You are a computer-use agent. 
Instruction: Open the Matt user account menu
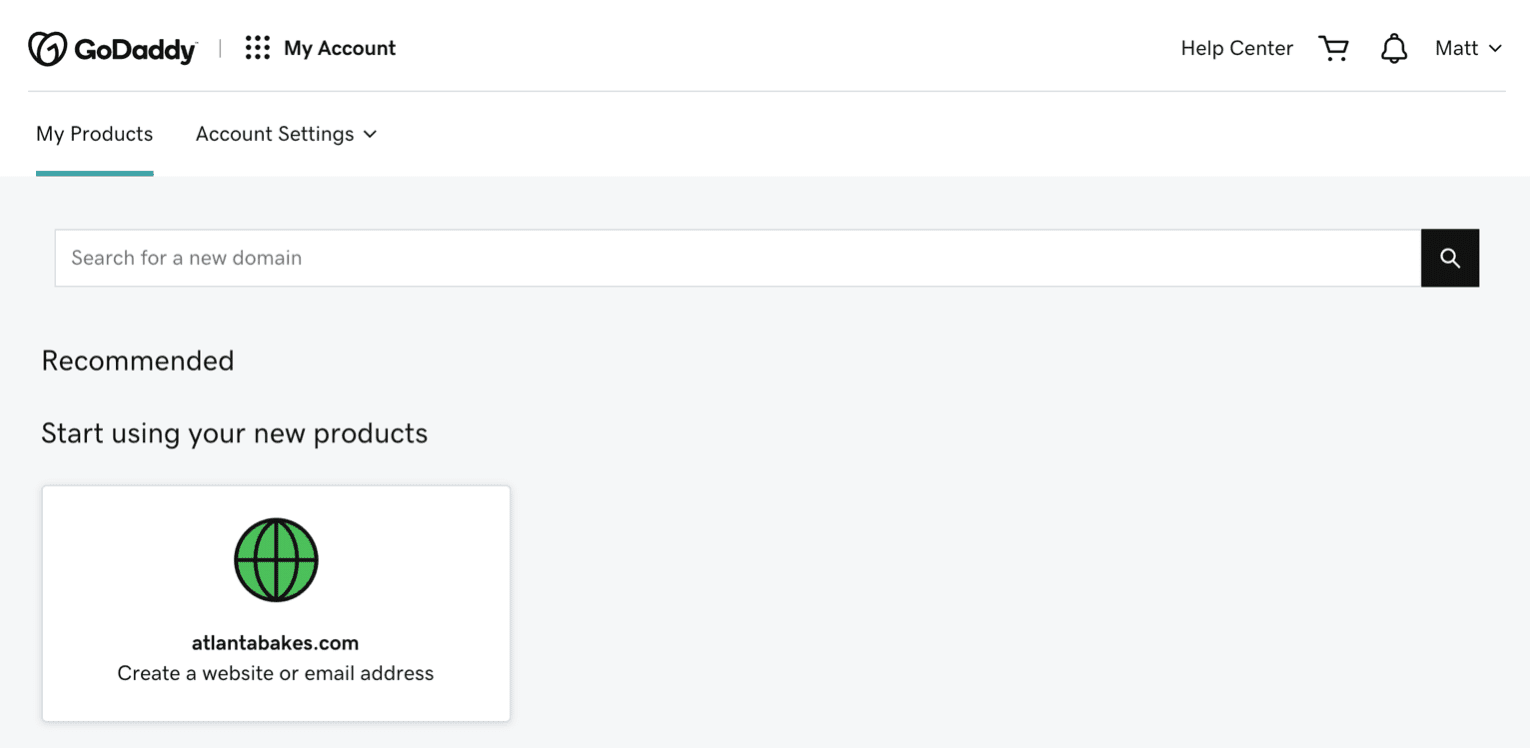pos(1457,48)
